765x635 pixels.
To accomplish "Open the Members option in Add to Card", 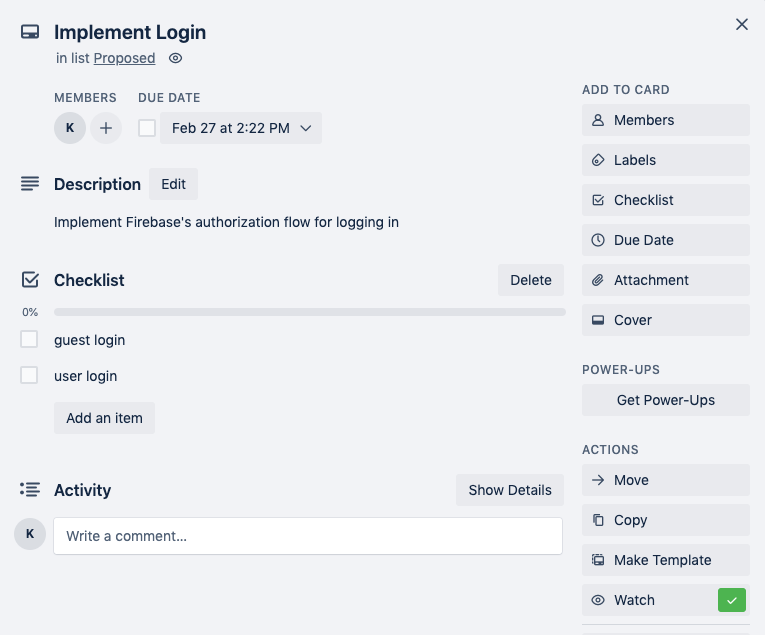I will pos(665,120).
